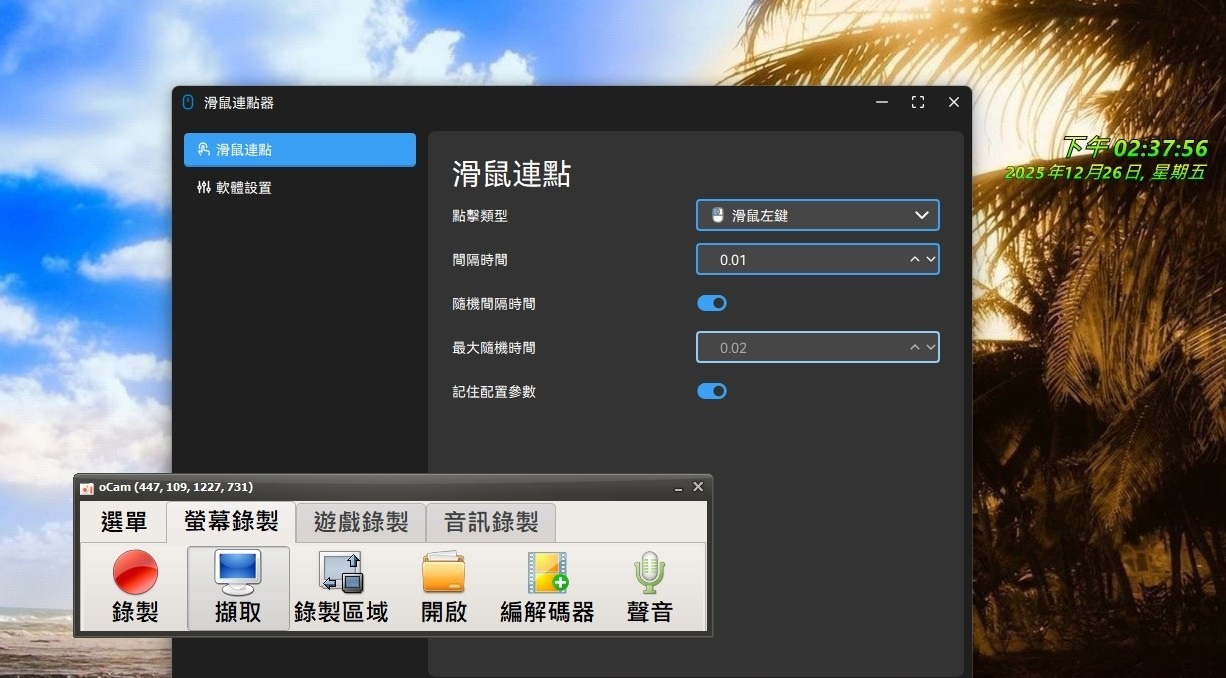Decrease 間隔時間 value with down arrow
The height and width of the screenshot is (678, 1226).
point(931,260)
